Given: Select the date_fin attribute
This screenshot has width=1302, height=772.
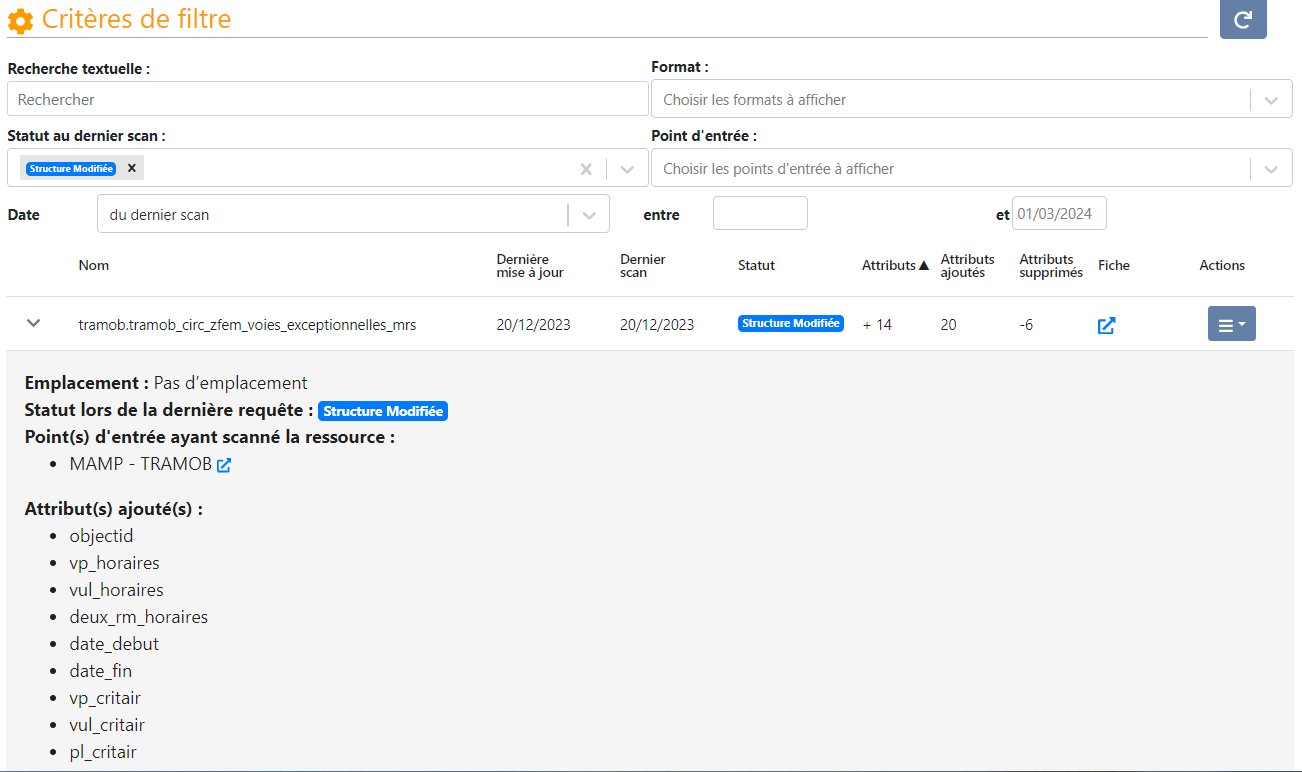Looking at the screenshot, I should (100, 671).
